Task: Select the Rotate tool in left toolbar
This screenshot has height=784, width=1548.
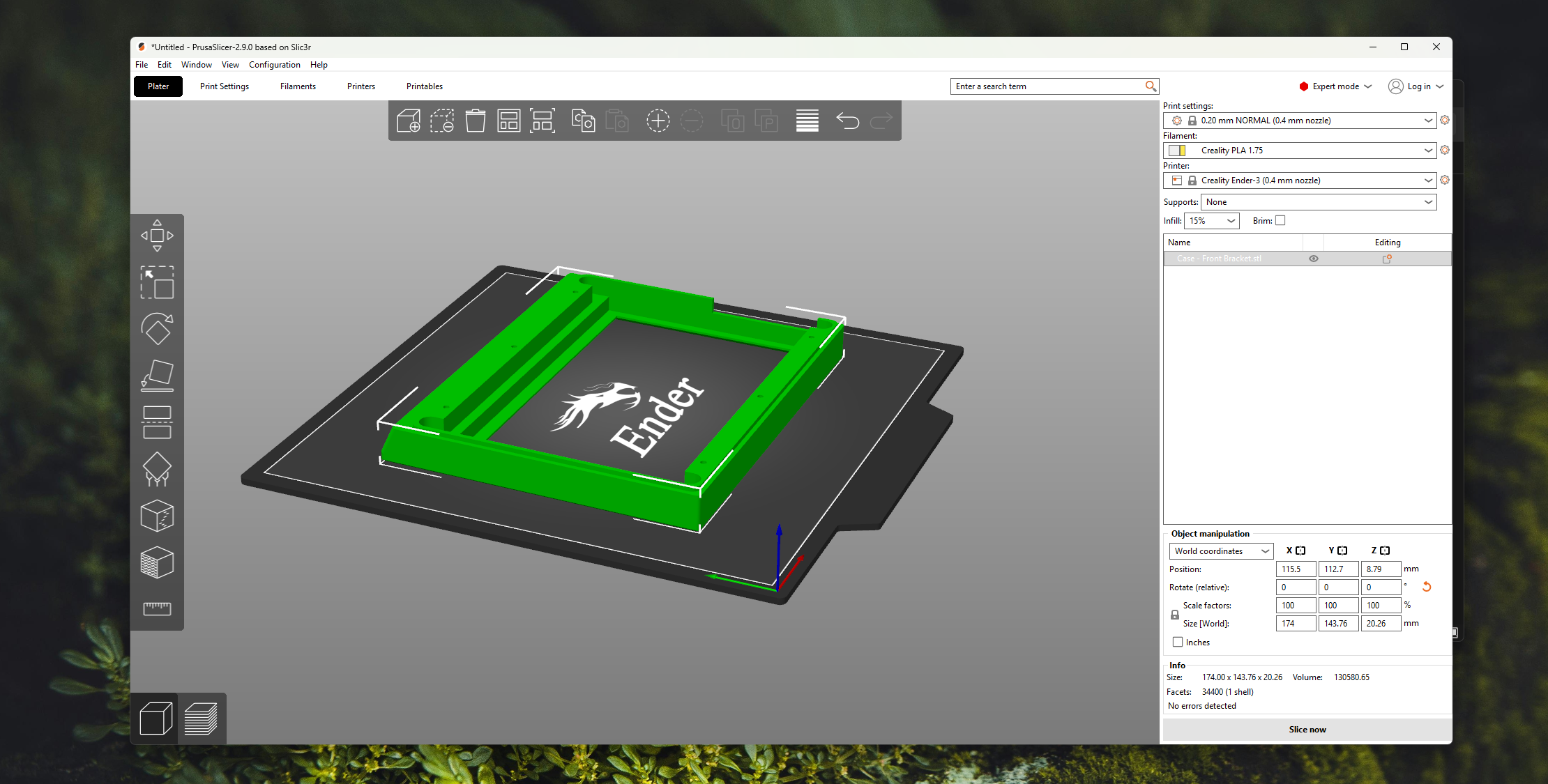Action: click(157, 329)
